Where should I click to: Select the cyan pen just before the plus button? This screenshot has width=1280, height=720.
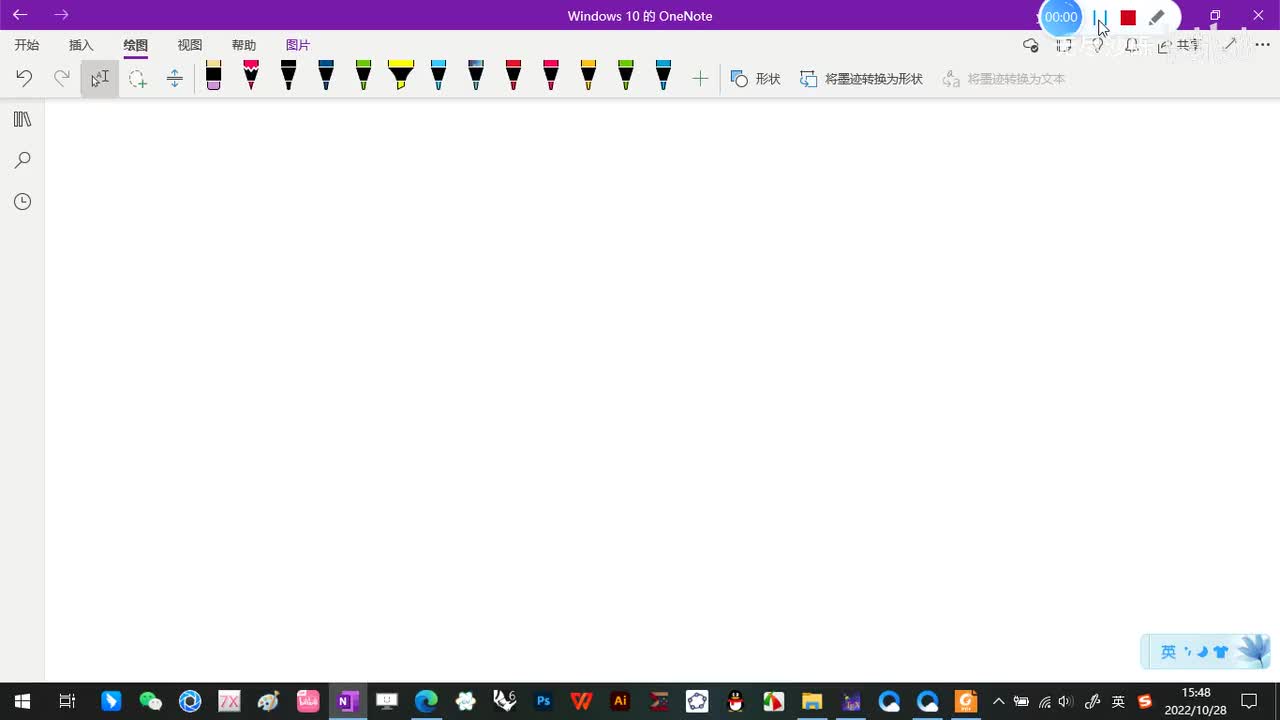click(663, 75)
